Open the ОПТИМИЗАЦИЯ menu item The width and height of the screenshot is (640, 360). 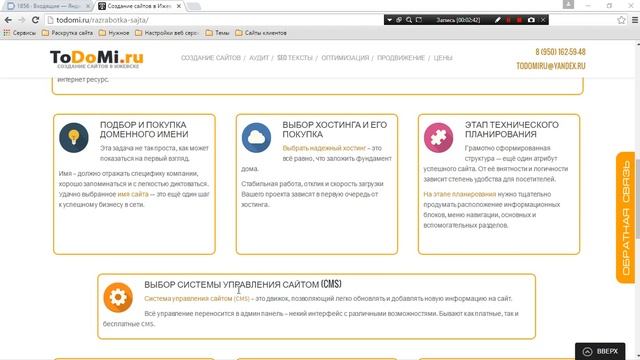[x=345, y=58]
